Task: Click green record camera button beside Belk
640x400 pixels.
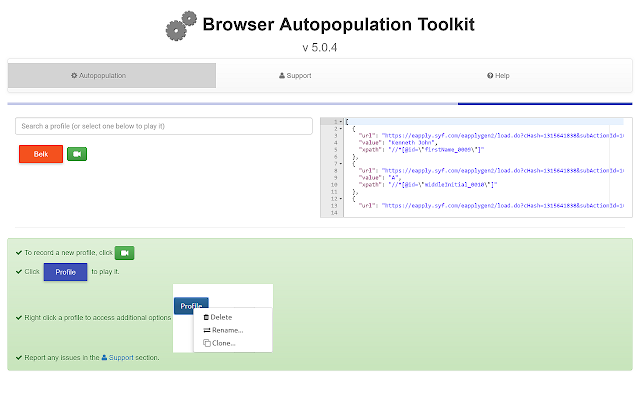Action: coord(77,154)
